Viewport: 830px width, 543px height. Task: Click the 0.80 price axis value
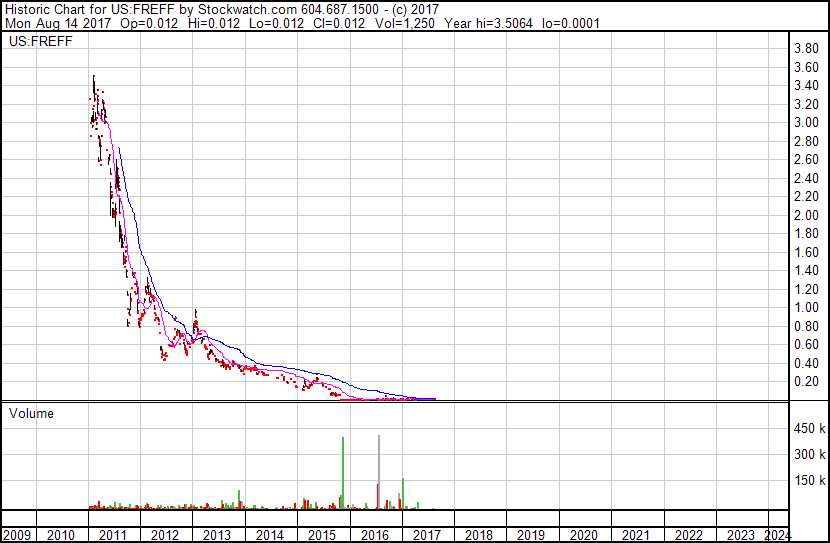806,327
